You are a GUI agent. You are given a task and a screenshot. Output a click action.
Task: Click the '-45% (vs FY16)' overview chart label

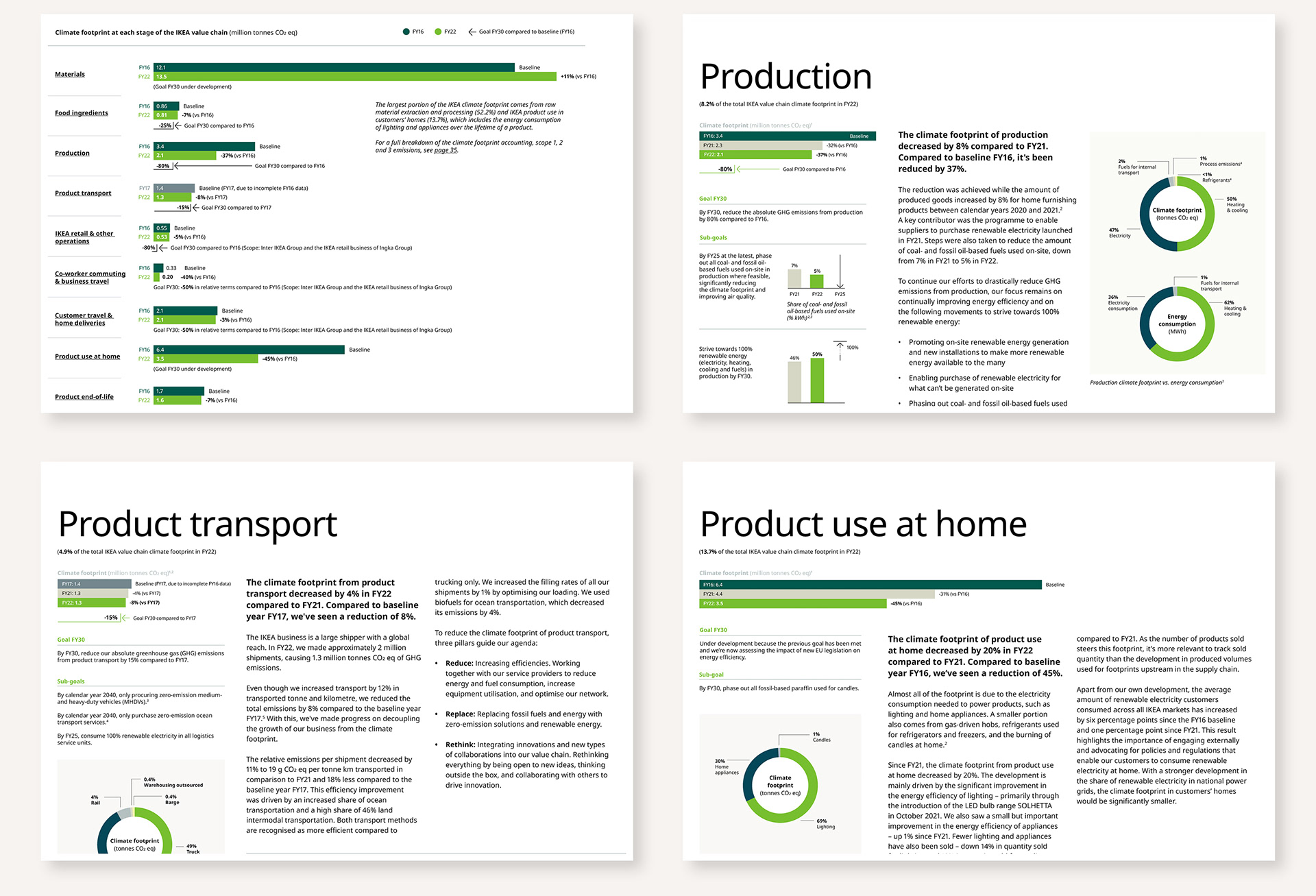coord(280,359)
